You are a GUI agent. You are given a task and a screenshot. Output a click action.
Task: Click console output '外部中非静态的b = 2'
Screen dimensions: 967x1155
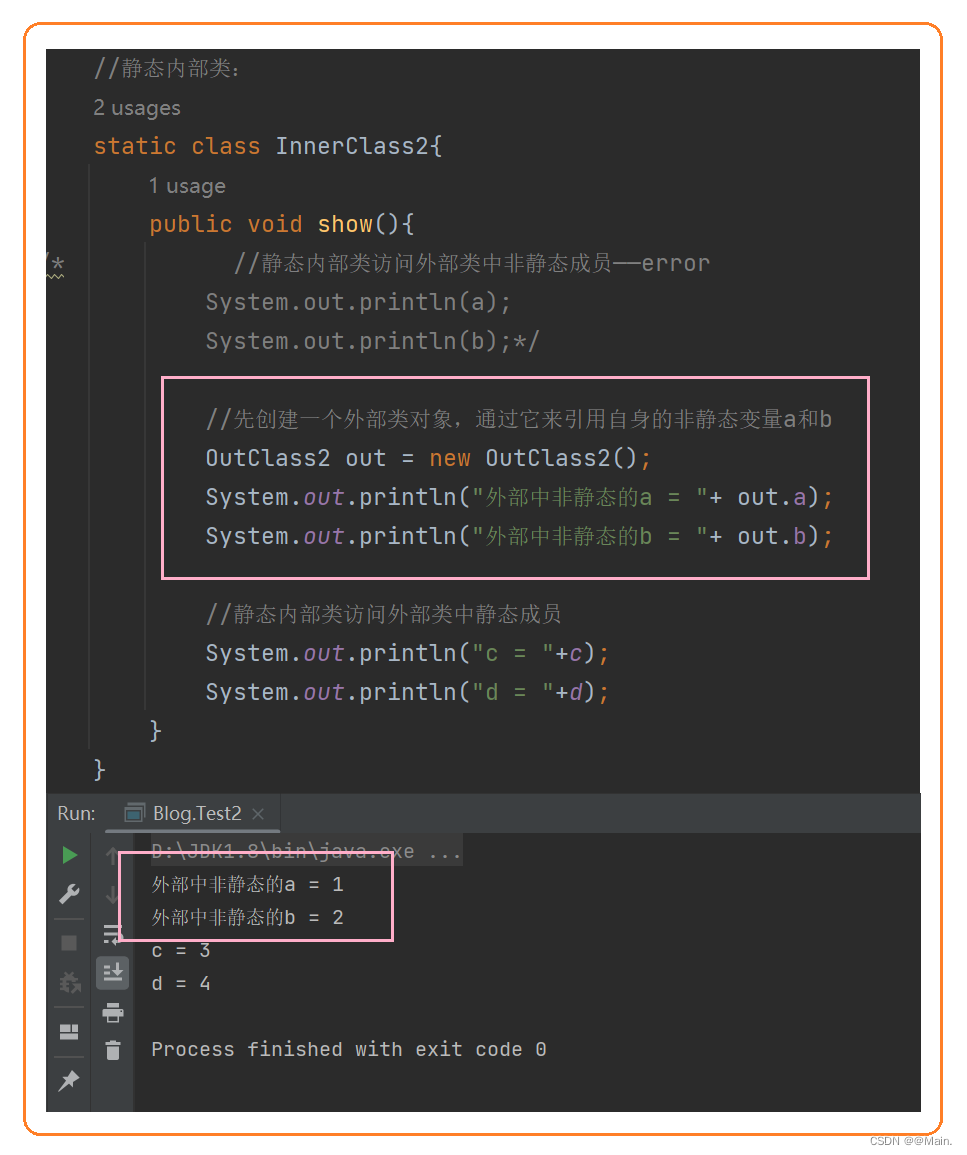click(x=247, y=917)
